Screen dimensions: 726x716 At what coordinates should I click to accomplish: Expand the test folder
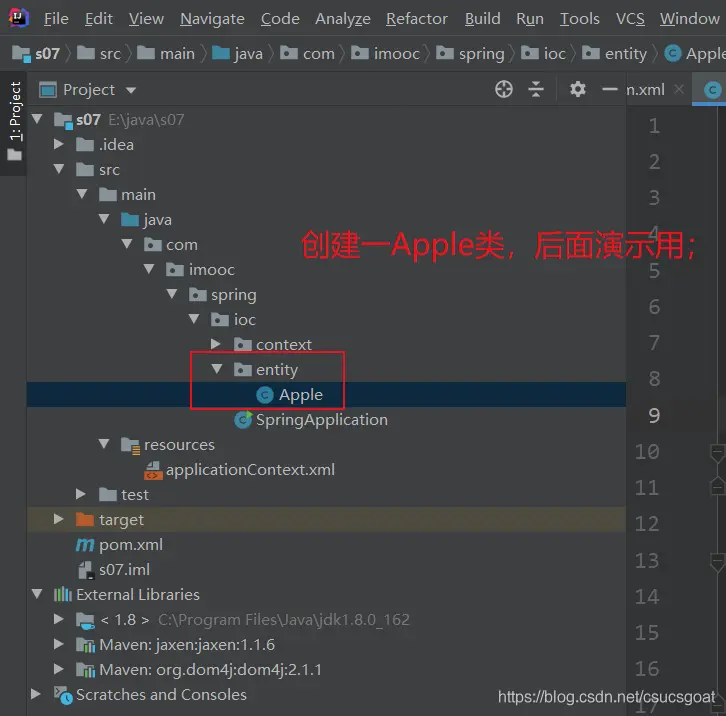(x=81, y=494)
